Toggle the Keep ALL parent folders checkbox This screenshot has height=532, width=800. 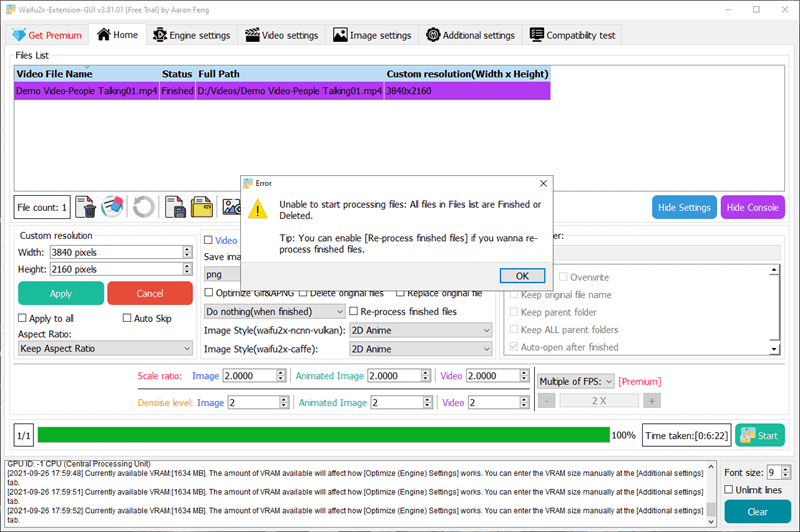tap(514, 329)
